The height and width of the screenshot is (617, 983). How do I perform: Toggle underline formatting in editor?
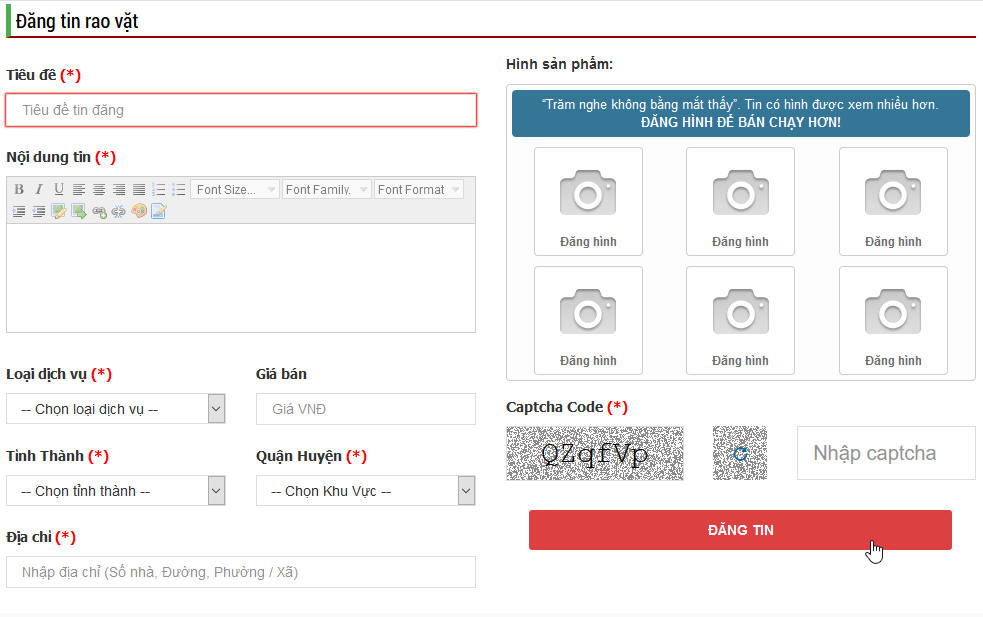point(59,189)
